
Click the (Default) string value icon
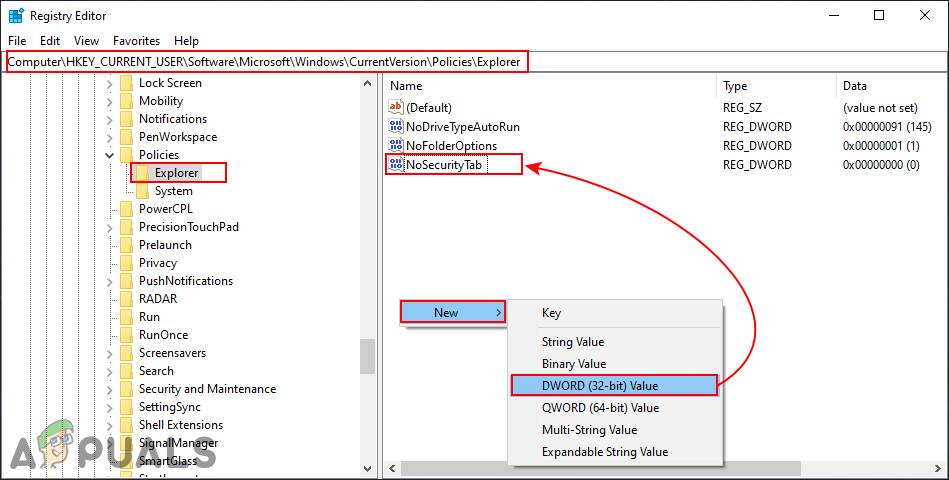point(396,107)
